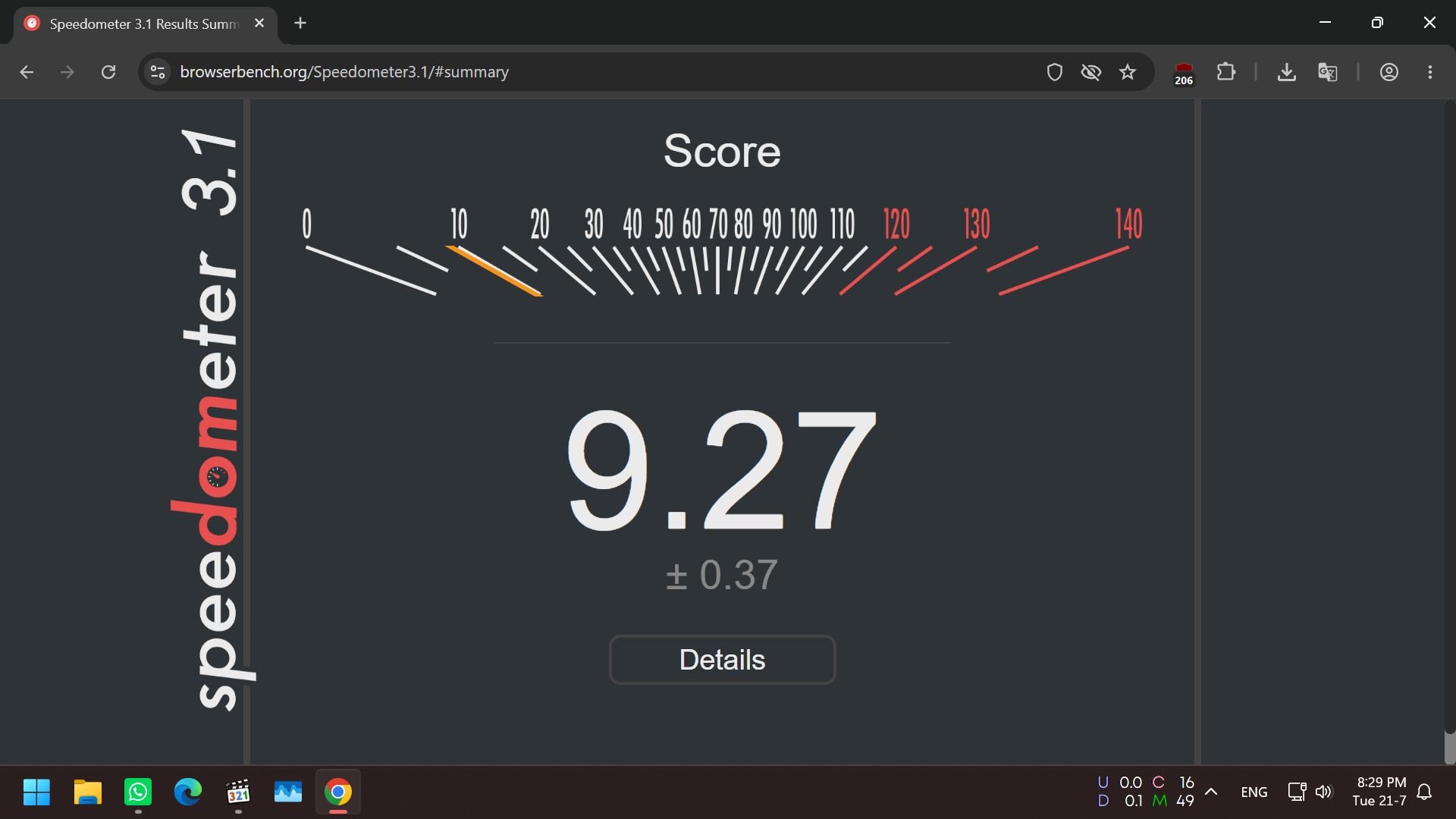This screenshot has height=819, width=1456.
Task: Open the extension showing badge 206
Action: click(x=1184, y=74)
